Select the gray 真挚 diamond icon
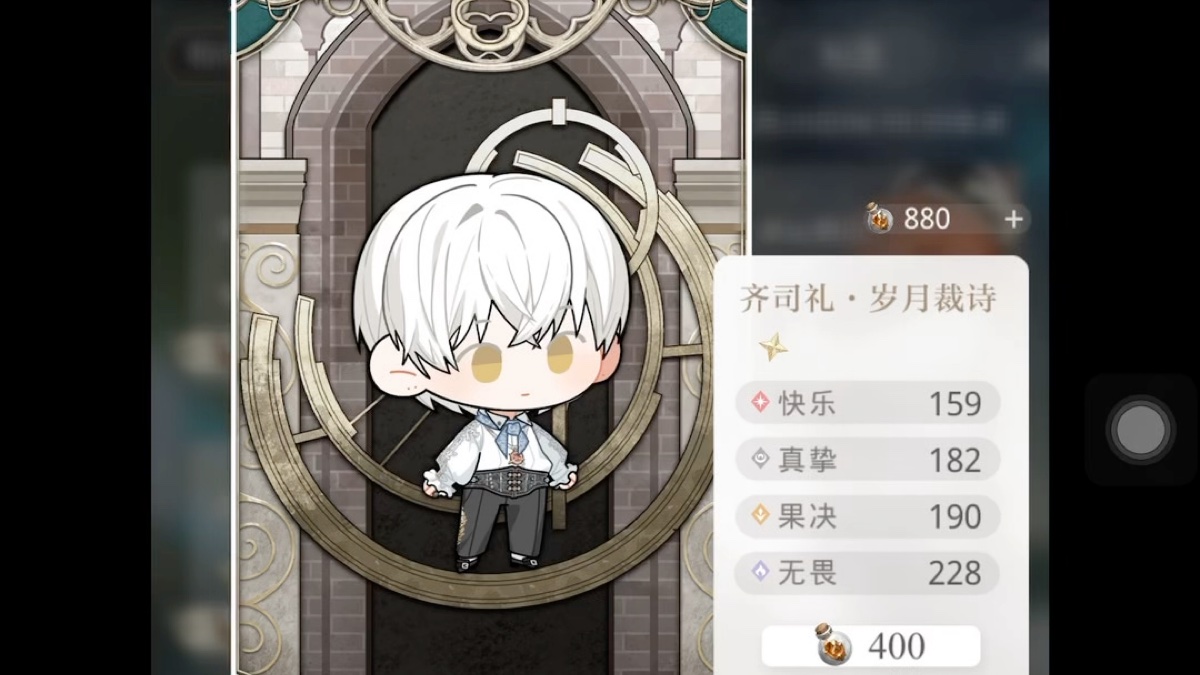 [x=761, y=459]
